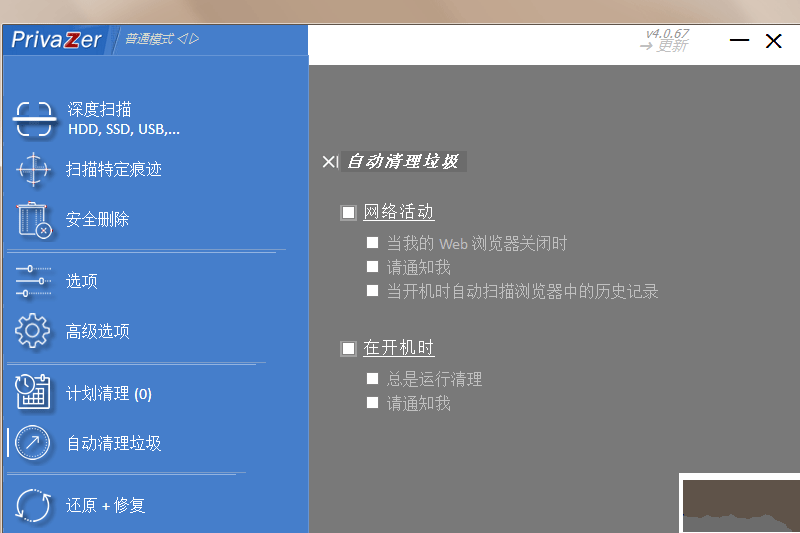Click the HDD, SSD, USB,... subtitle text

[x=124, y=130]
